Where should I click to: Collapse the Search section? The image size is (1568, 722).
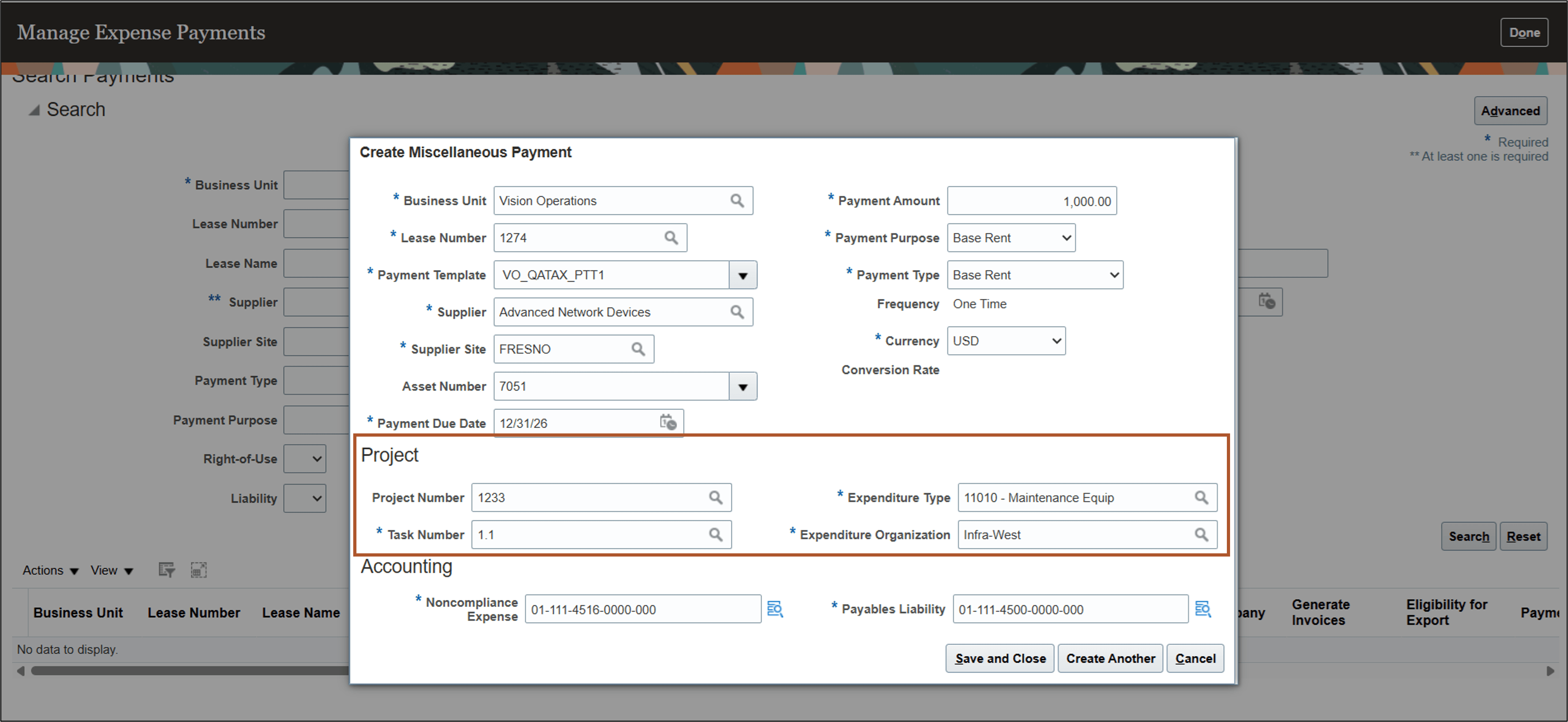[x=35, y=110]
